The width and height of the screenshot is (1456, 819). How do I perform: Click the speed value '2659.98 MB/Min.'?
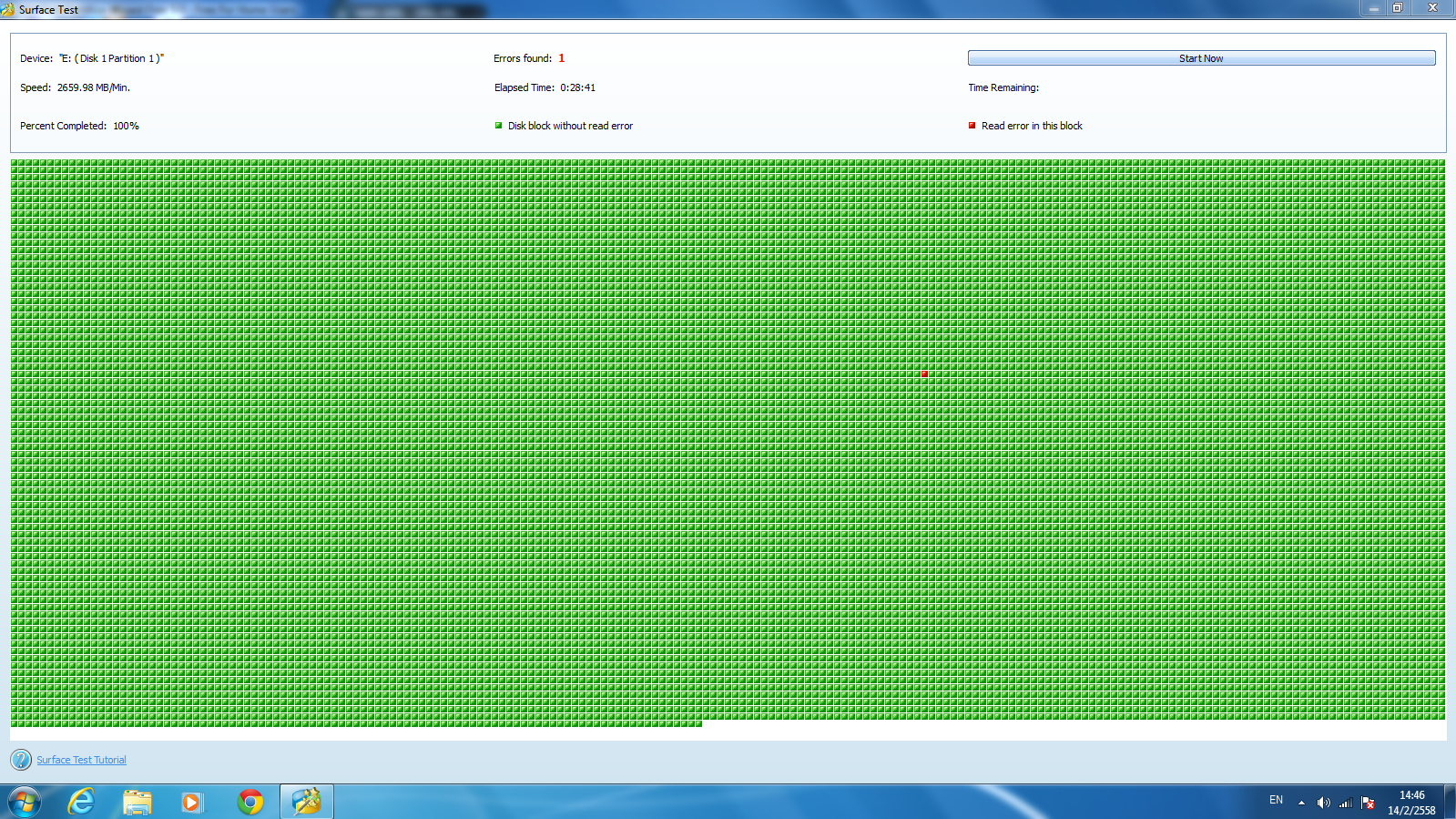point(93,87)
